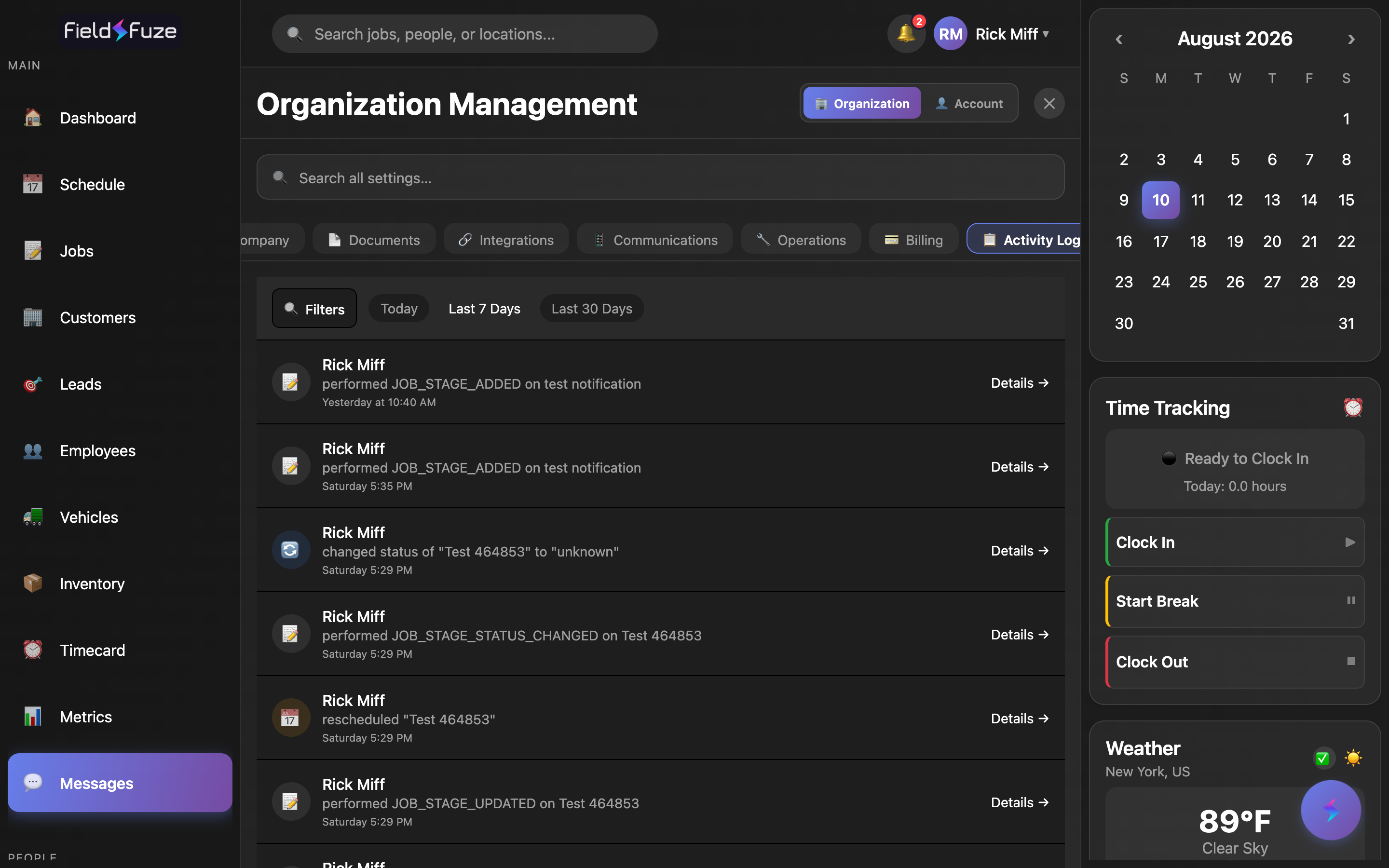Screen dimensions: 1389x868
Task: Click the RM user avatar
Action: pos(951,34)
